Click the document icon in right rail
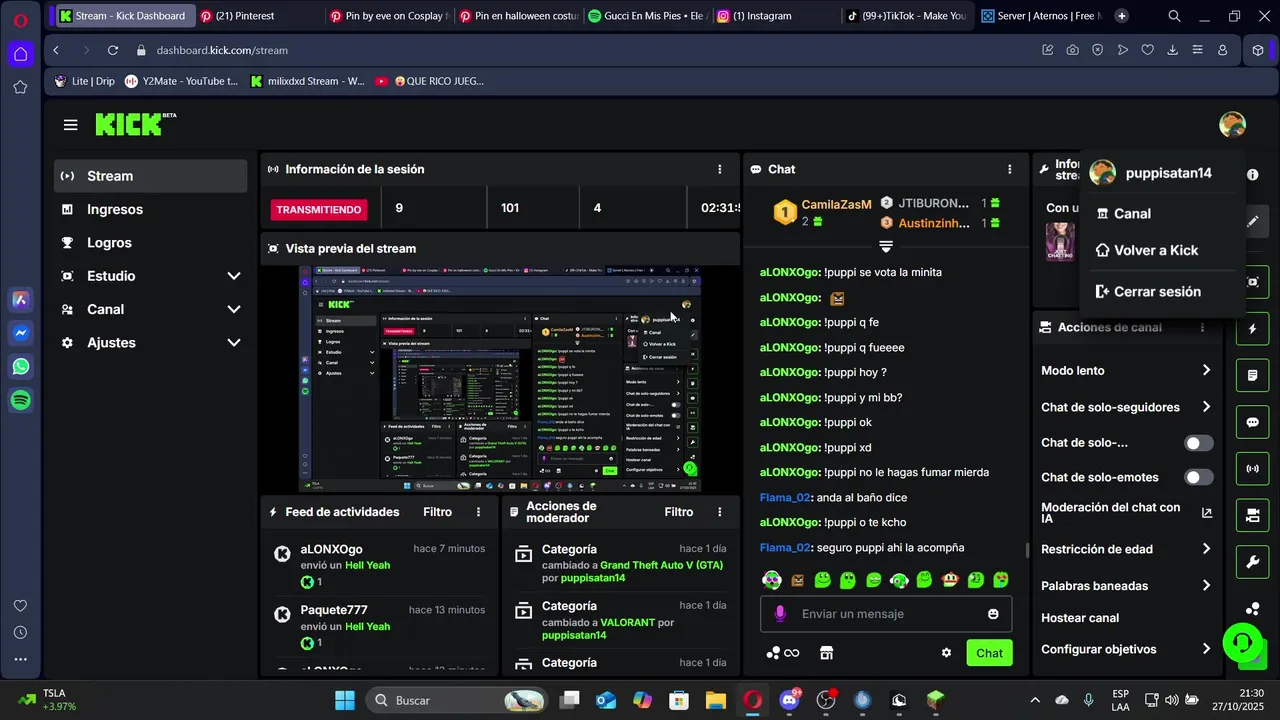 click(1253, 376)
